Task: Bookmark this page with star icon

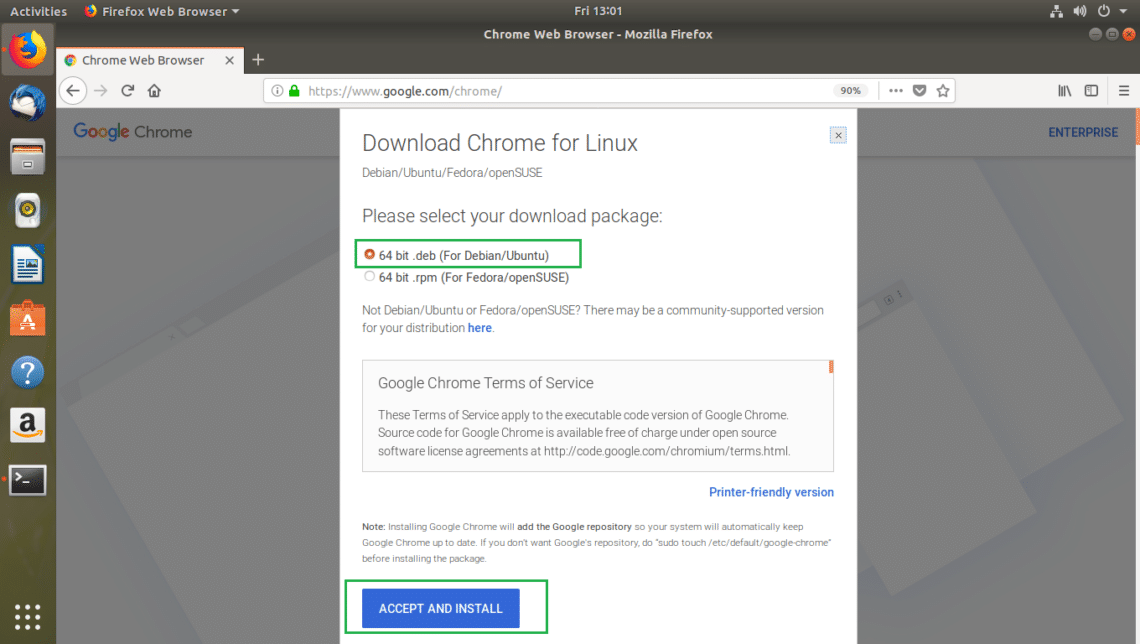Action: point(943,91)
